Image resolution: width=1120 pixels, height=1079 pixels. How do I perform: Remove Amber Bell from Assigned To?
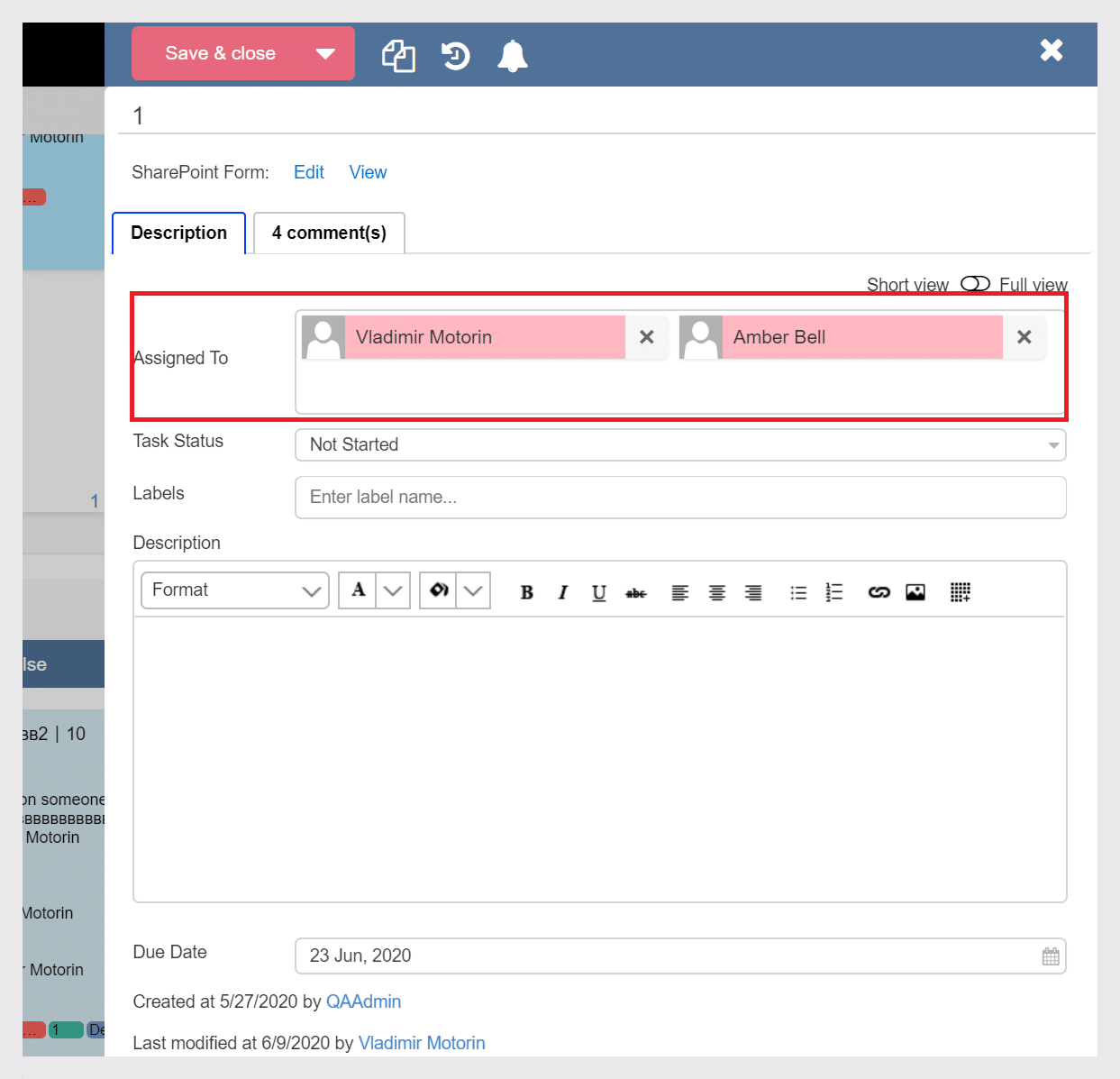coord(1024,337)
